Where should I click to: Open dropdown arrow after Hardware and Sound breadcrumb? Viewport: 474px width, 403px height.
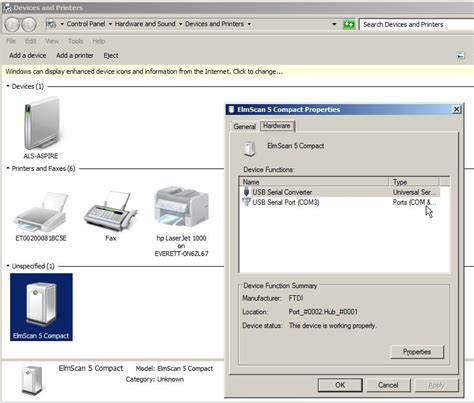click(x=180, y=24)
